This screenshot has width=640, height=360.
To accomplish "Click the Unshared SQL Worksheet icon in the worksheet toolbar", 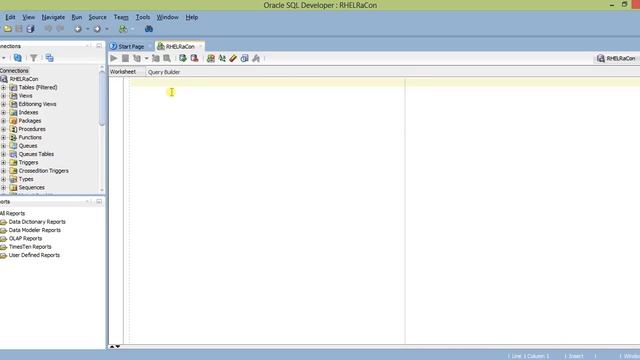I will (x=211, y=58).
